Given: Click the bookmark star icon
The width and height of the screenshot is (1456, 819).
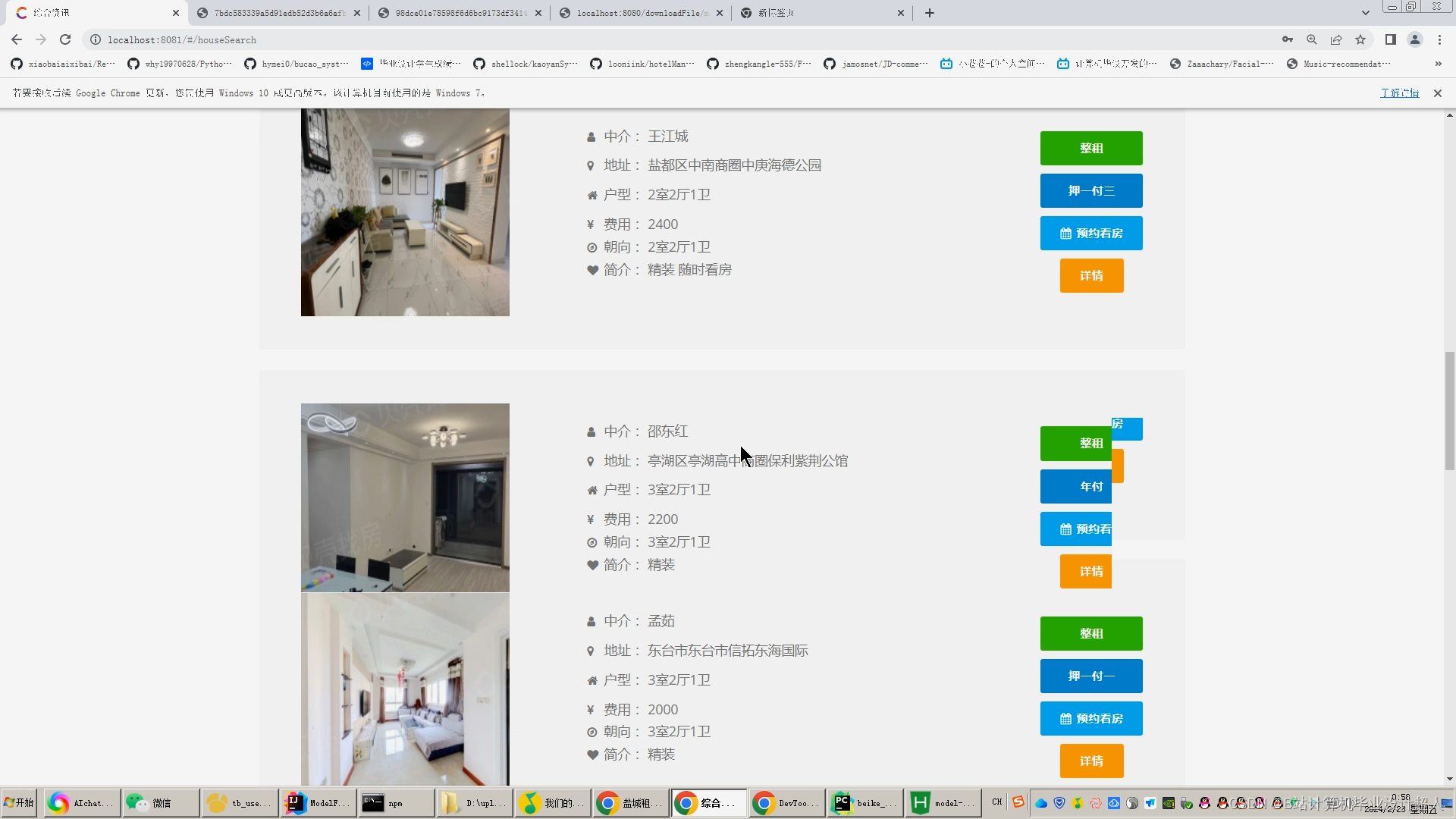Looking at the screenshot, I should [x=1360, y=39].
